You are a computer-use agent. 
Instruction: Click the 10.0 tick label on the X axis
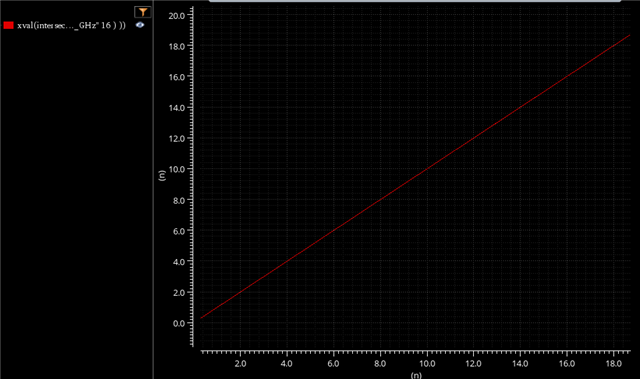[427, 363]
